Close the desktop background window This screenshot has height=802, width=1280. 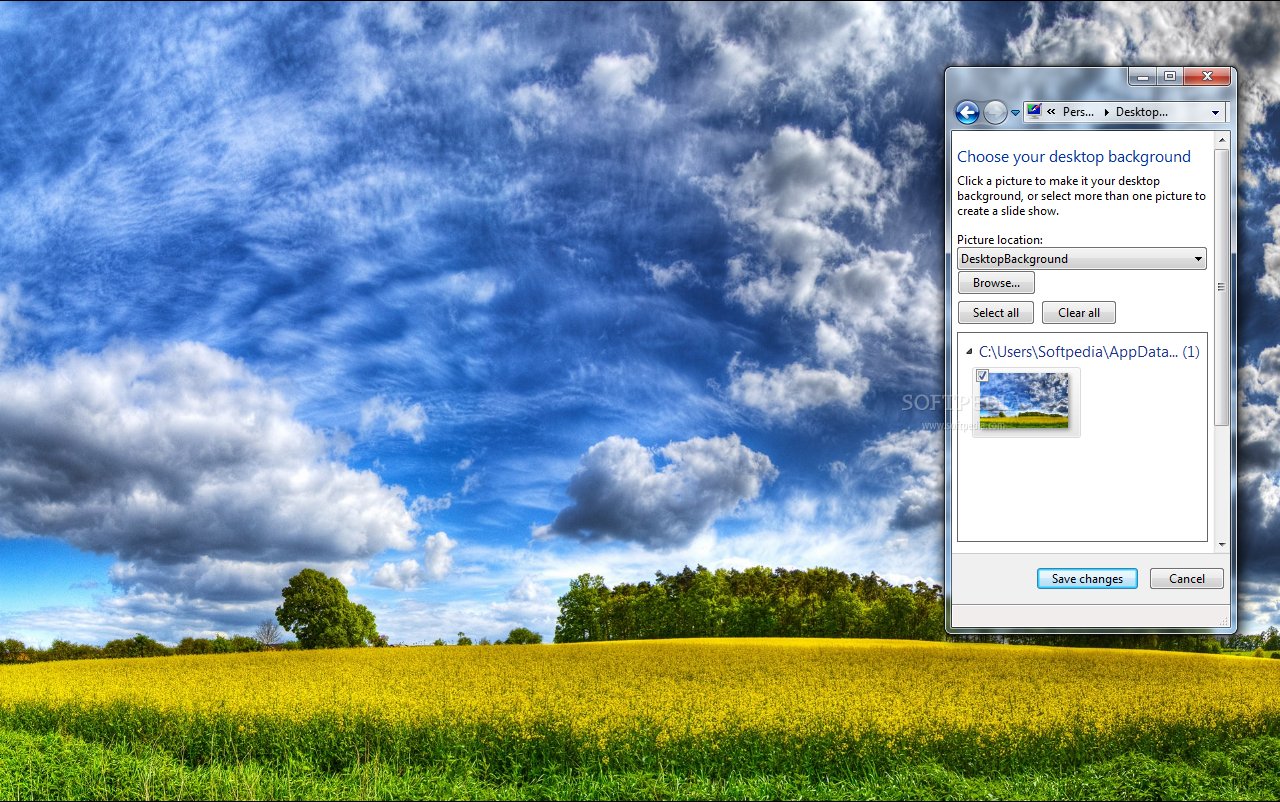1207,76
